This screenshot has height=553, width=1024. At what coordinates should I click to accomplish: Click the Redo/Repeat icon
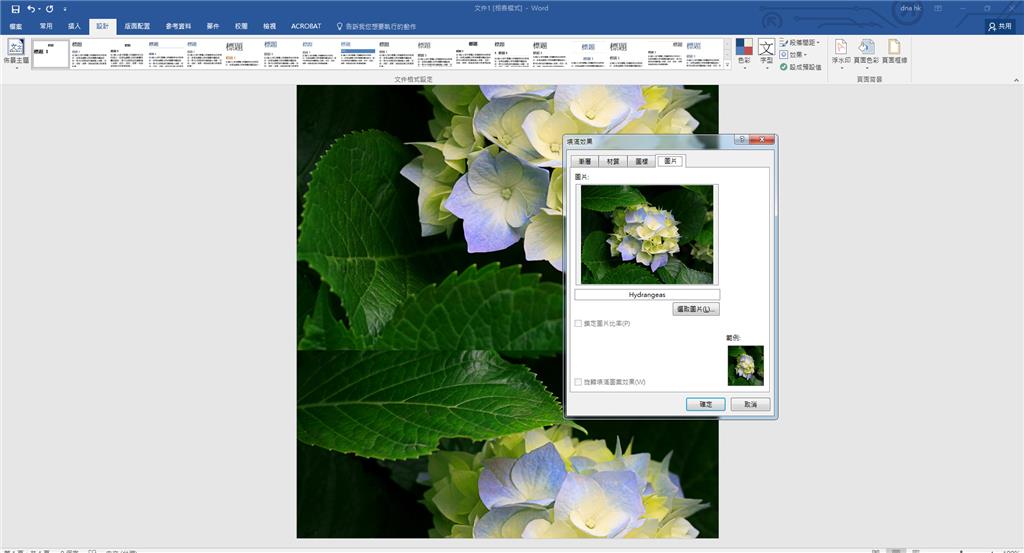[49, 9]
